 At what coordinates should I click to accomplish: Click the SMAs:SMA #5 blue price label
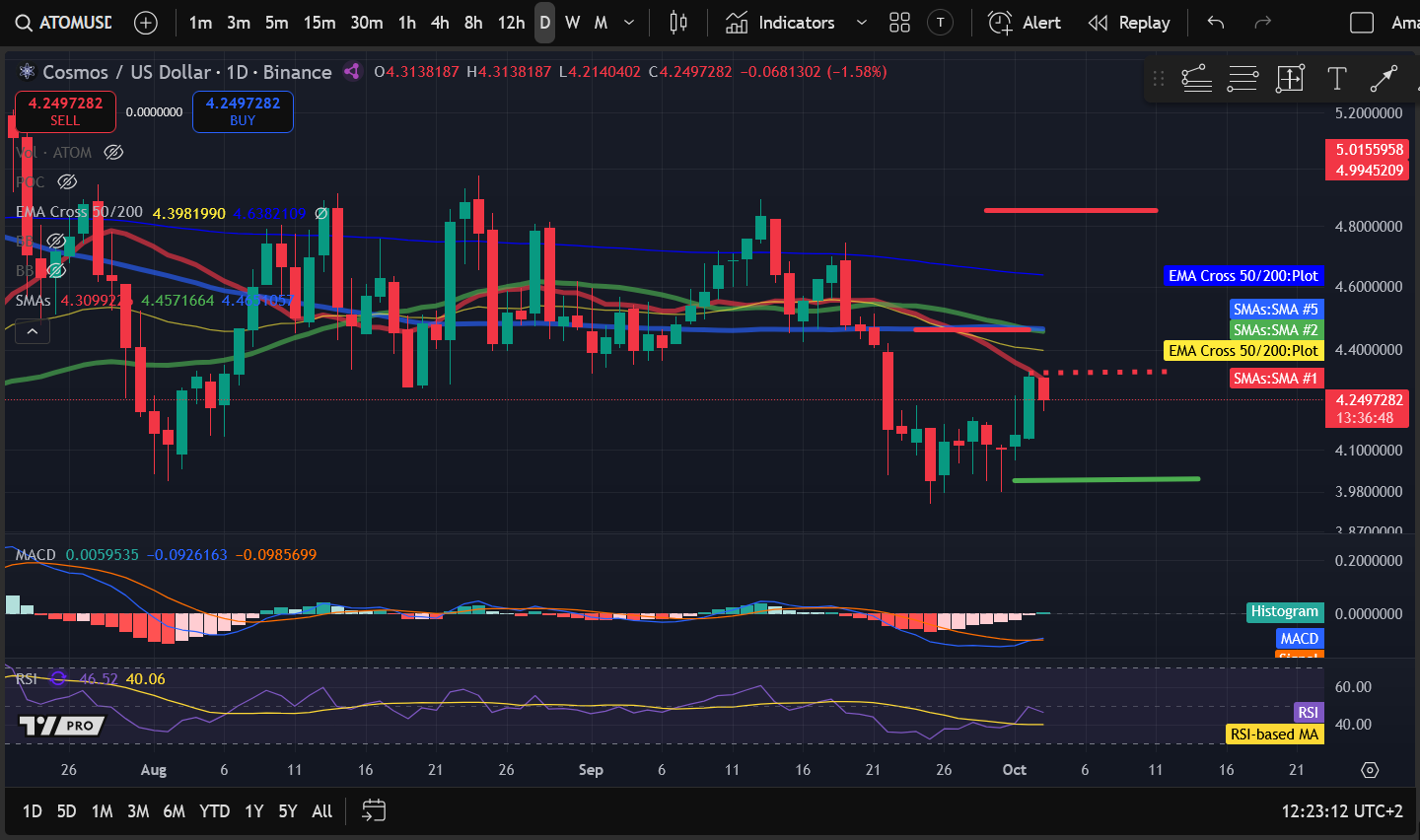[1275, 310]
